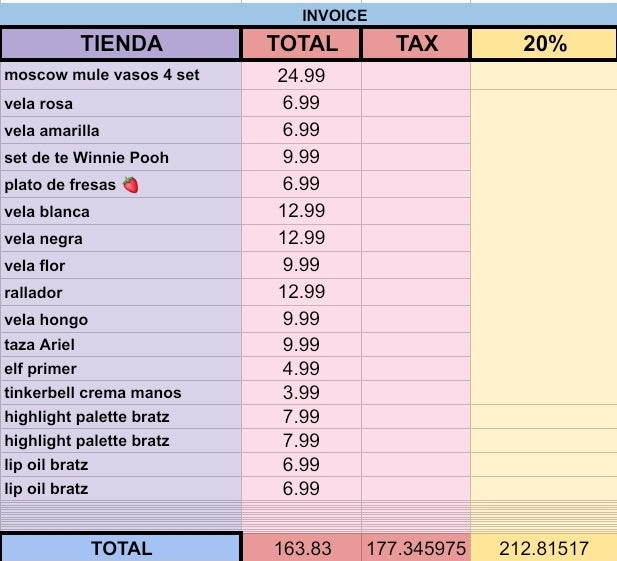
Task: Select the rallador item cell
Action: [121, 293]
